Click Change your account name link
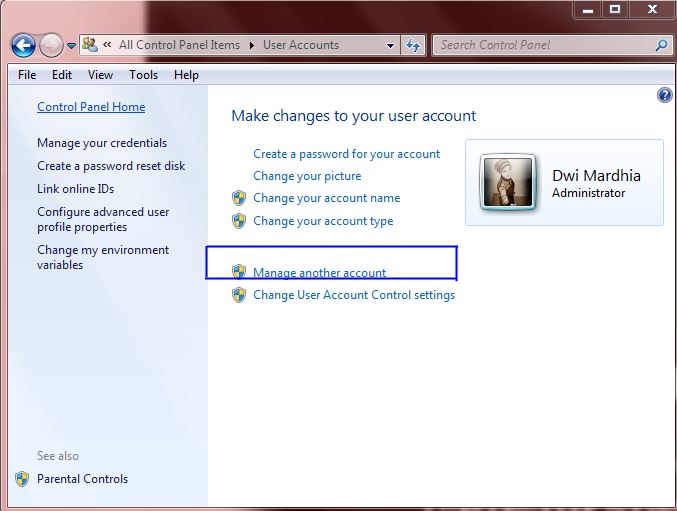Screen dimensions: 677x511 [x=326, y=198]
